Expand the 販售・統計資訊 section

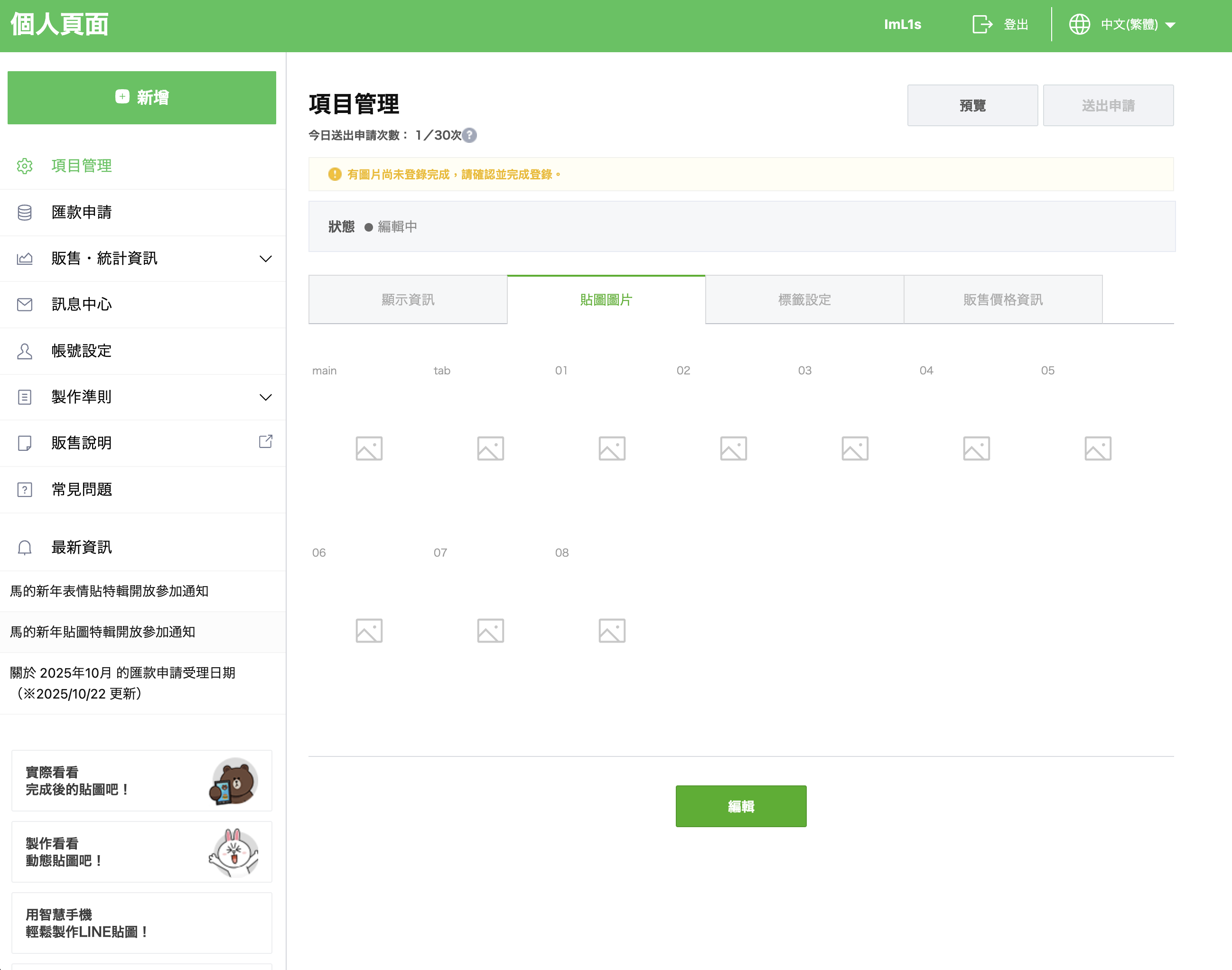coord(265,259)
